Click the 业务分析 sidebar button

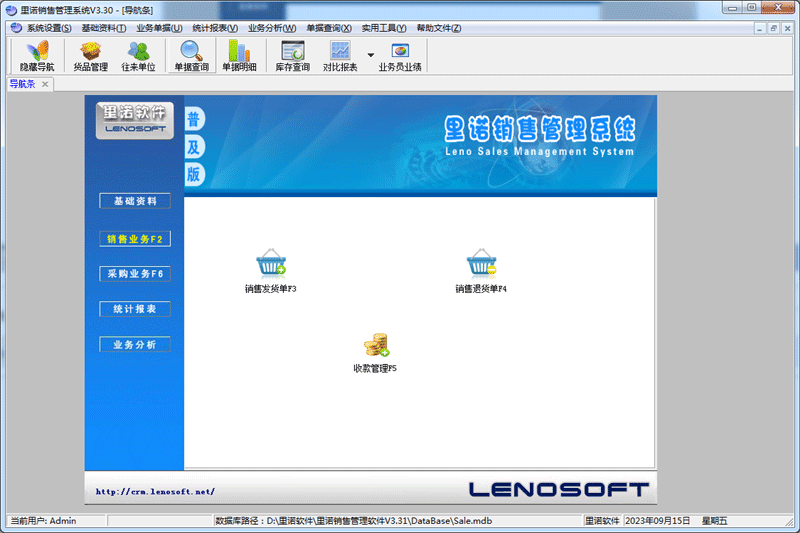tap(135, 345)
